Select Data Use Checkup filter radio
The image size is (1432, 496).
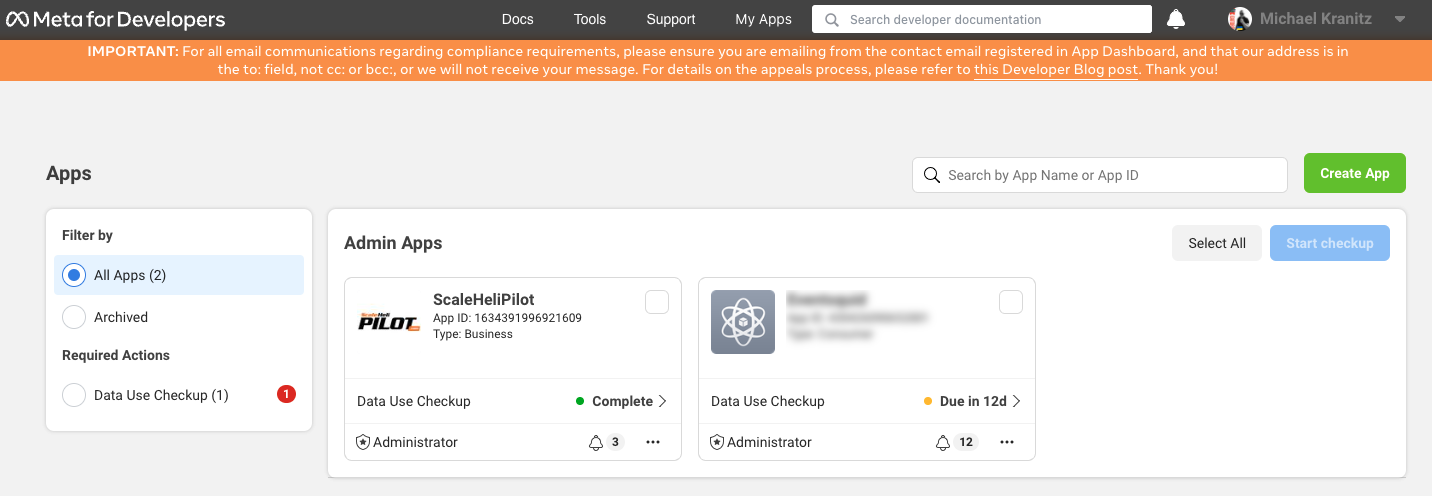coord(74,395)
